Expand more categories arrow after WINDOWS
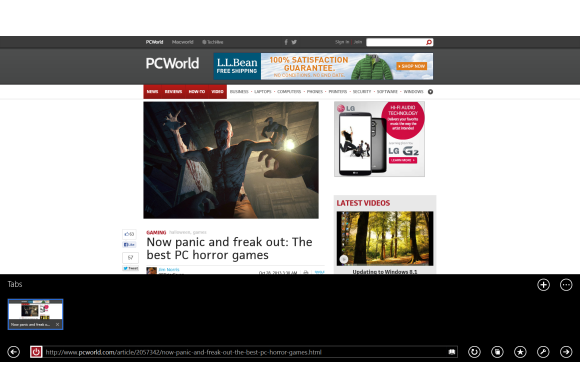This screenshot has height=388, width=580. tap(430, 92)
